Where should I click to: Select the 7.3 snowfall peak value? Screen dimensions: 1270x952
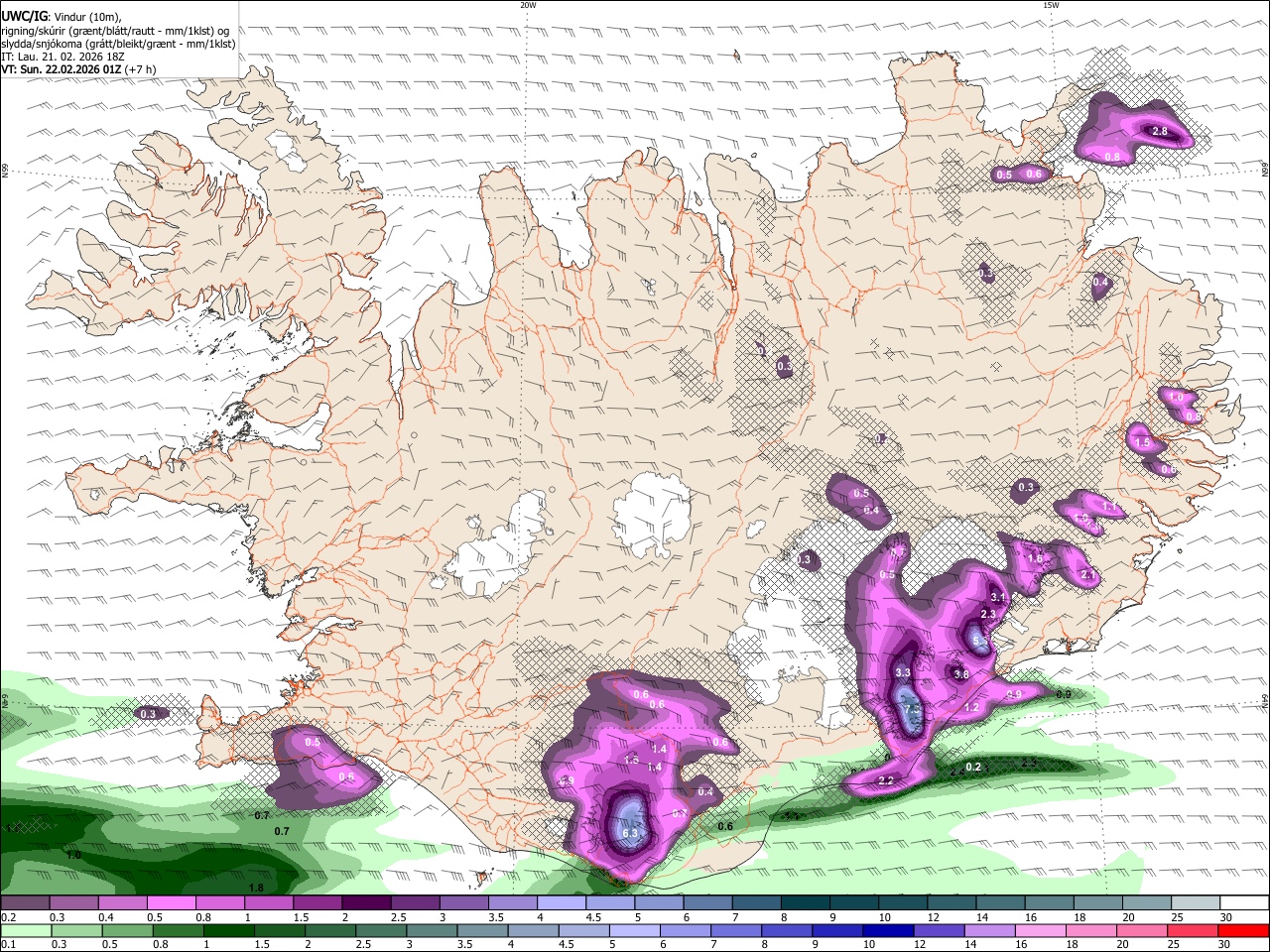coord(911,709)
